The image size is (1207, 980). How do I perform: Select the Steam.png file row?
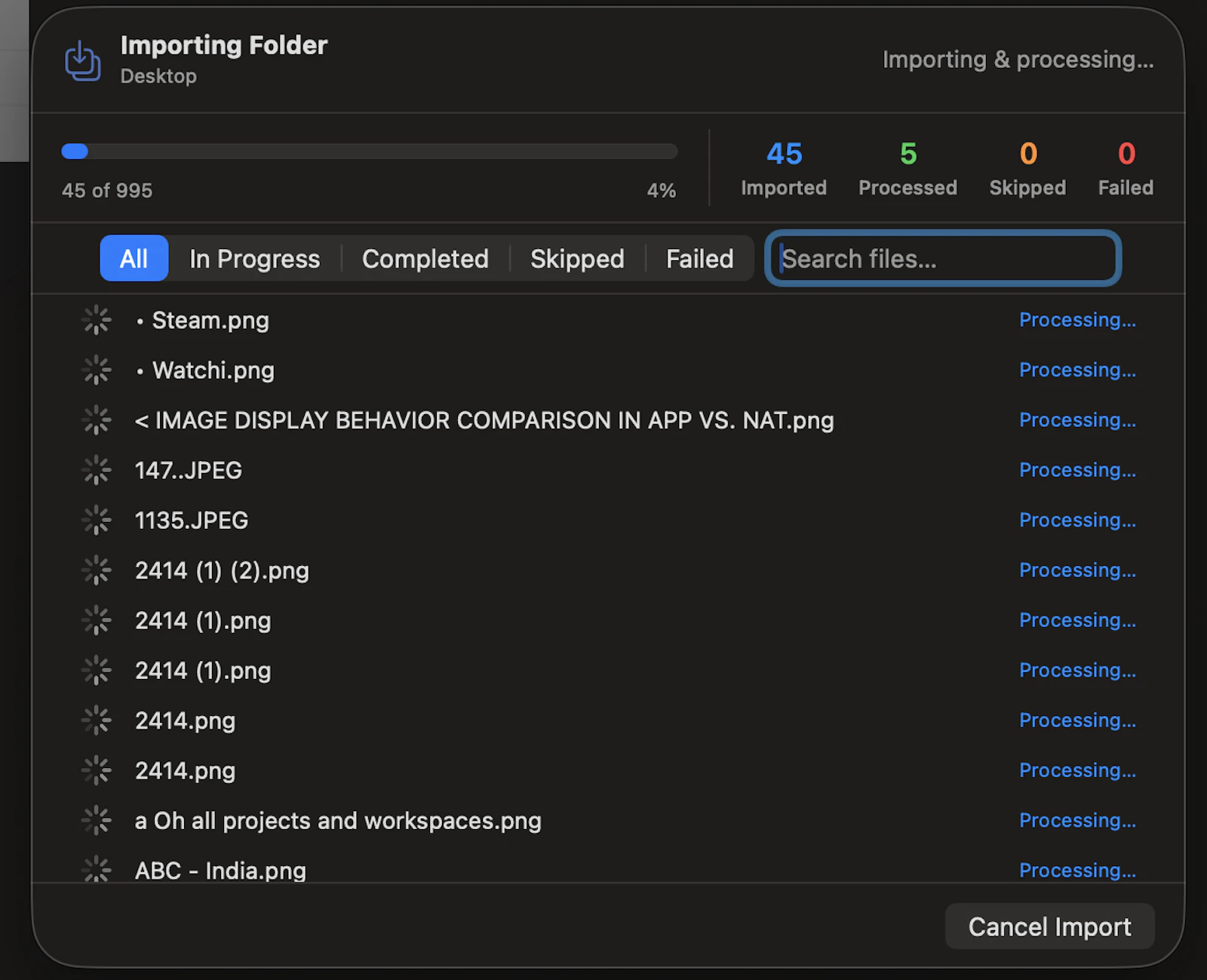click(608, 321)
